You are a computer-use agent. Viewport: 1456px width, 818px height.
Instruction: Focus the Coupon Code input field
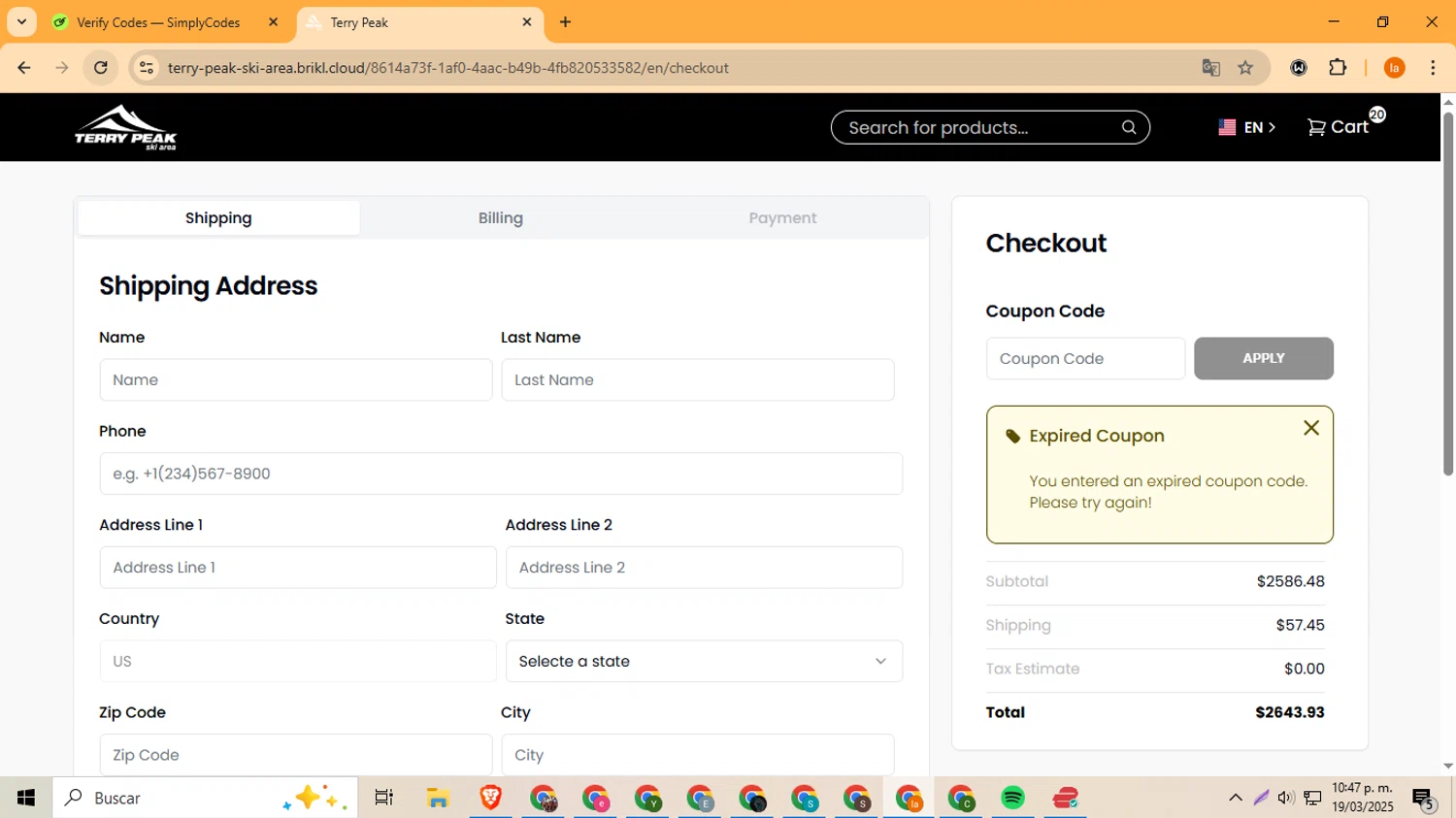coord(1085,358)
